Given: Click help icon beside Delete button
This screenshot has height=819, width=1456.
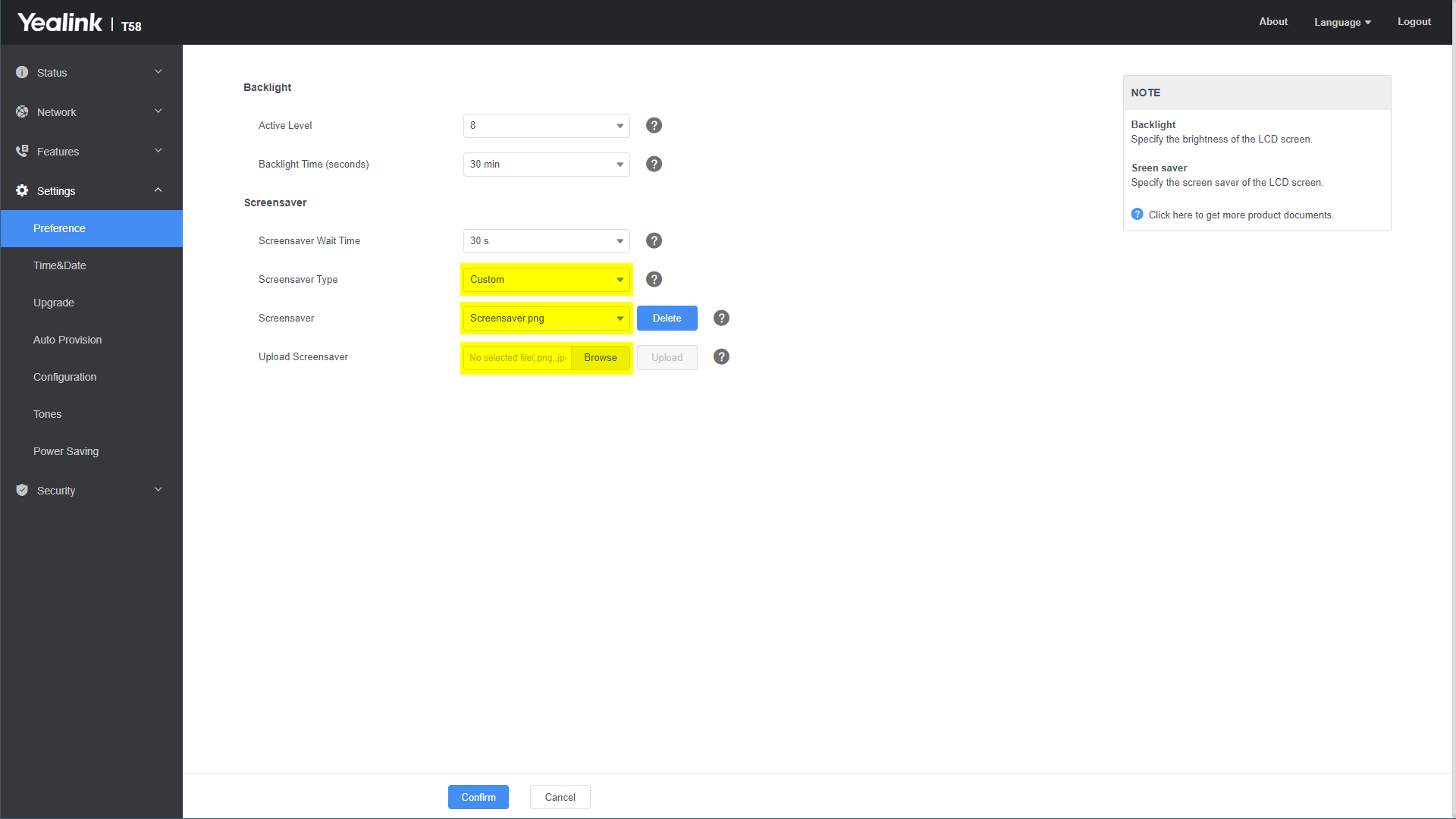Looking at the screenshot, I should 721,318.
